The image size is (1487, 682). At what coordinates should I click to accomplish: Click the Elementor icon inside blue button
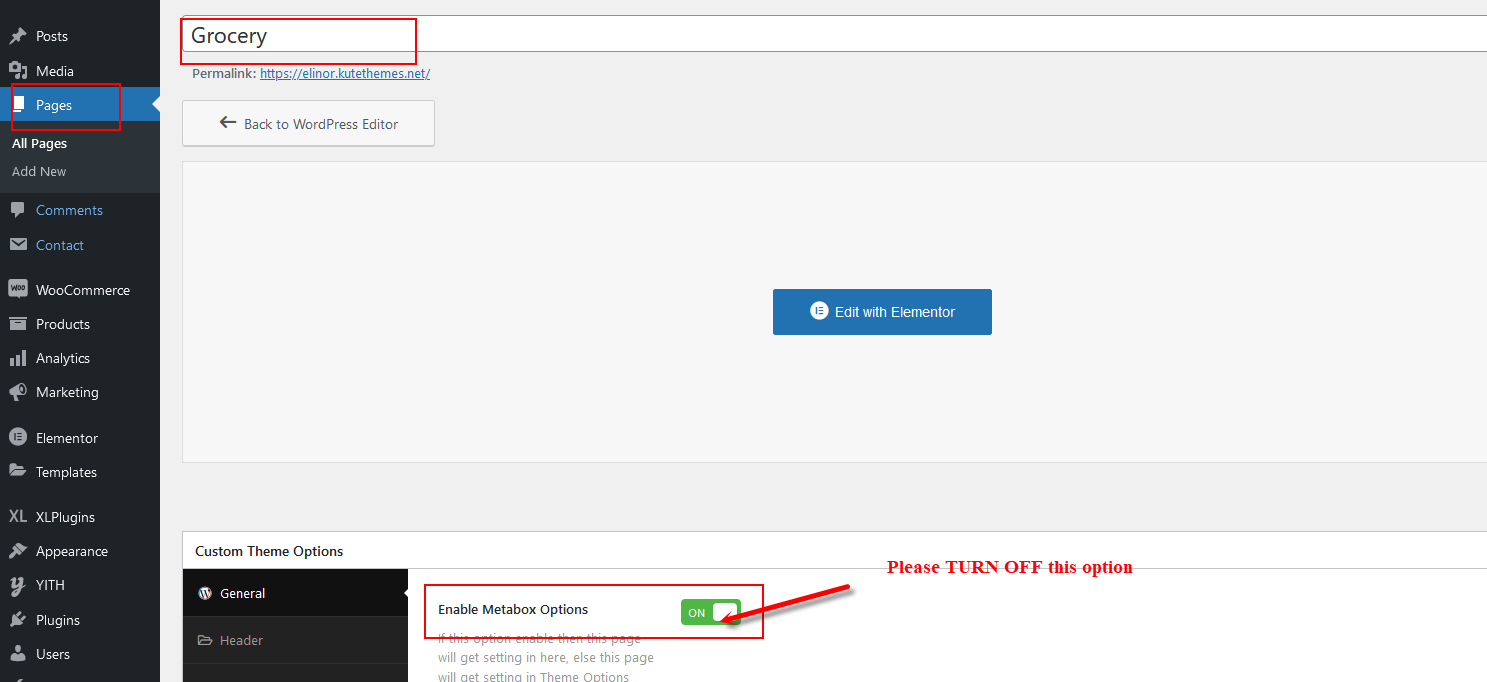pos(818,311)
